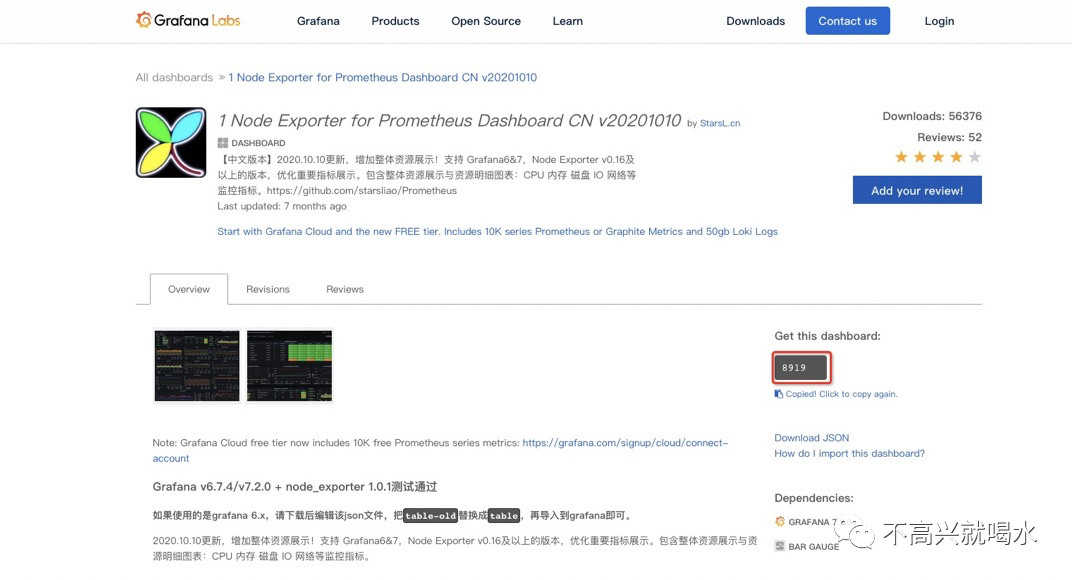Select the Overview tab
The width and height of the screenshot is (1072, 580).
[x=189, y=289]
